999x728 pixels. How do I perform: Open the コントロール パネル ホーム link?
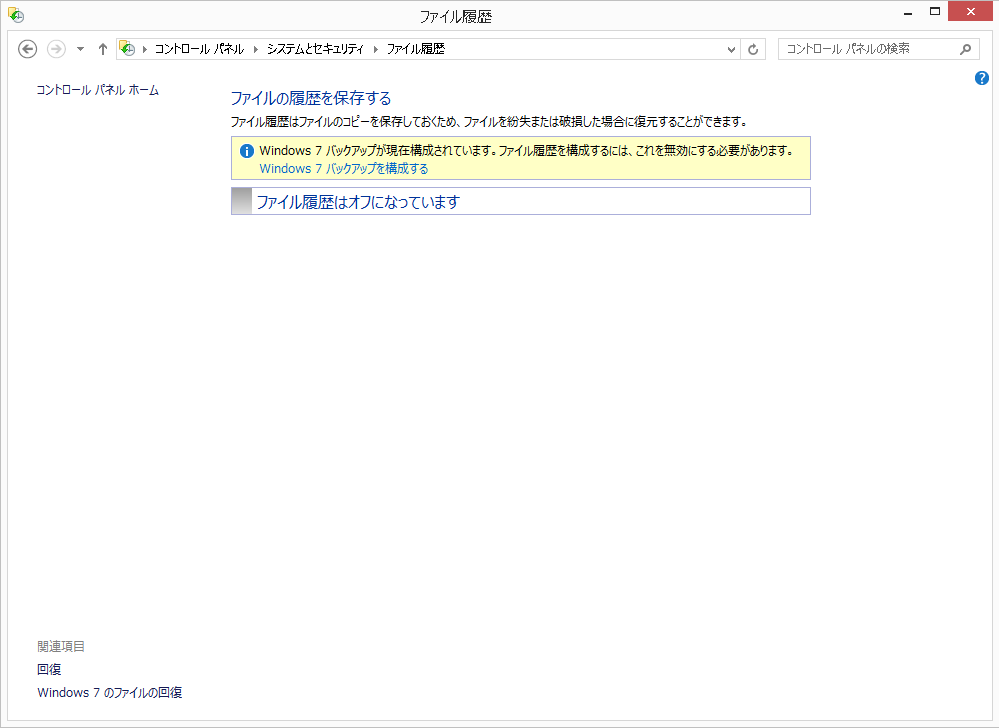tap(97, 90)
